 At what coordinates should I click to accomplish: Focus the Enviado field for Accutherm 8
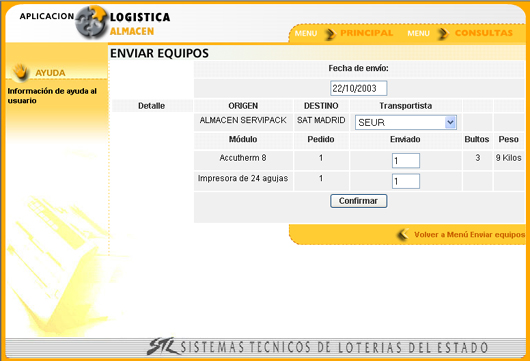(x=406, y=161)
